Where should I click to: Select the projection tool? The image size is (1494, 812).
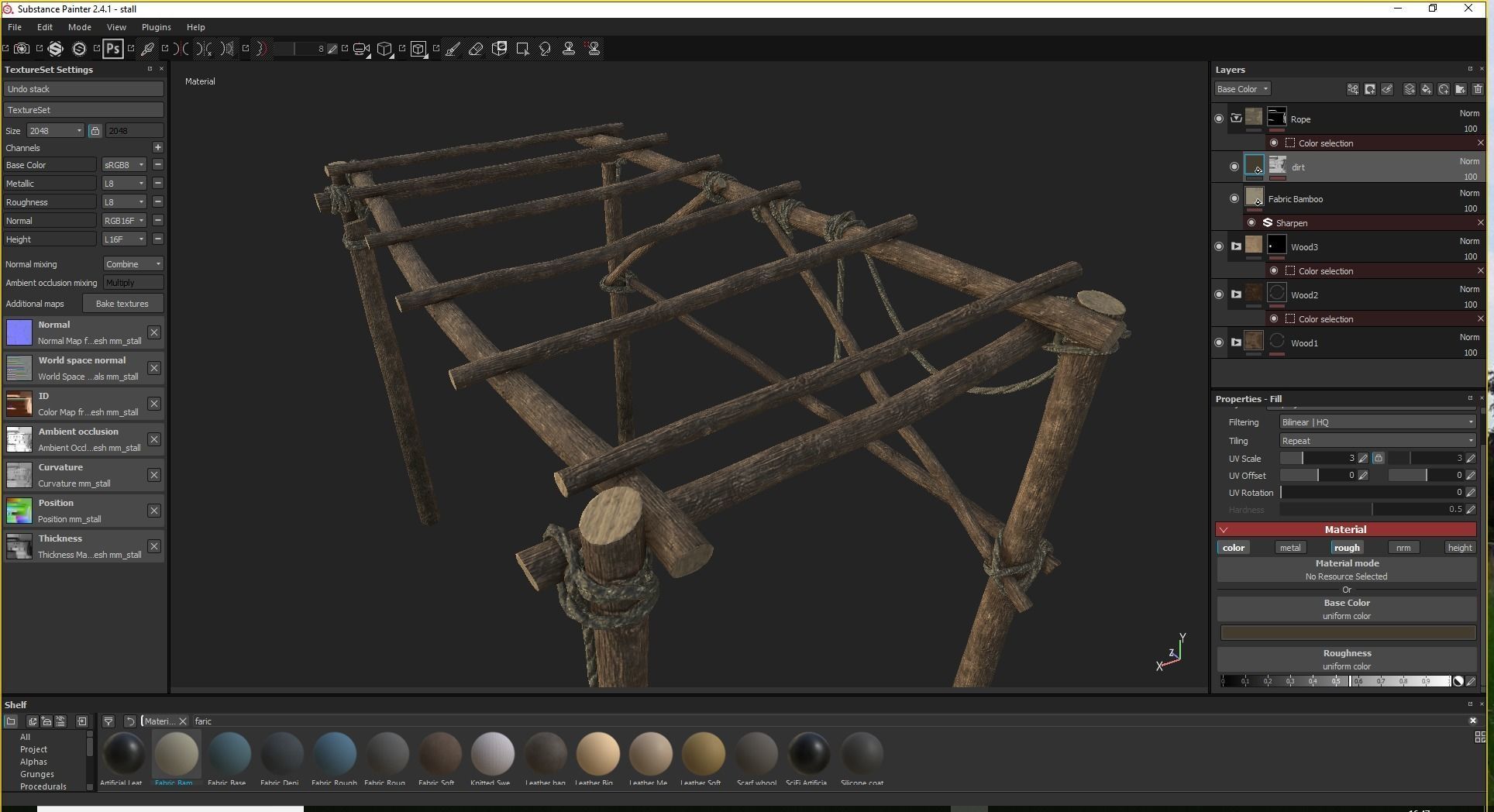click(x=499, y=49)
